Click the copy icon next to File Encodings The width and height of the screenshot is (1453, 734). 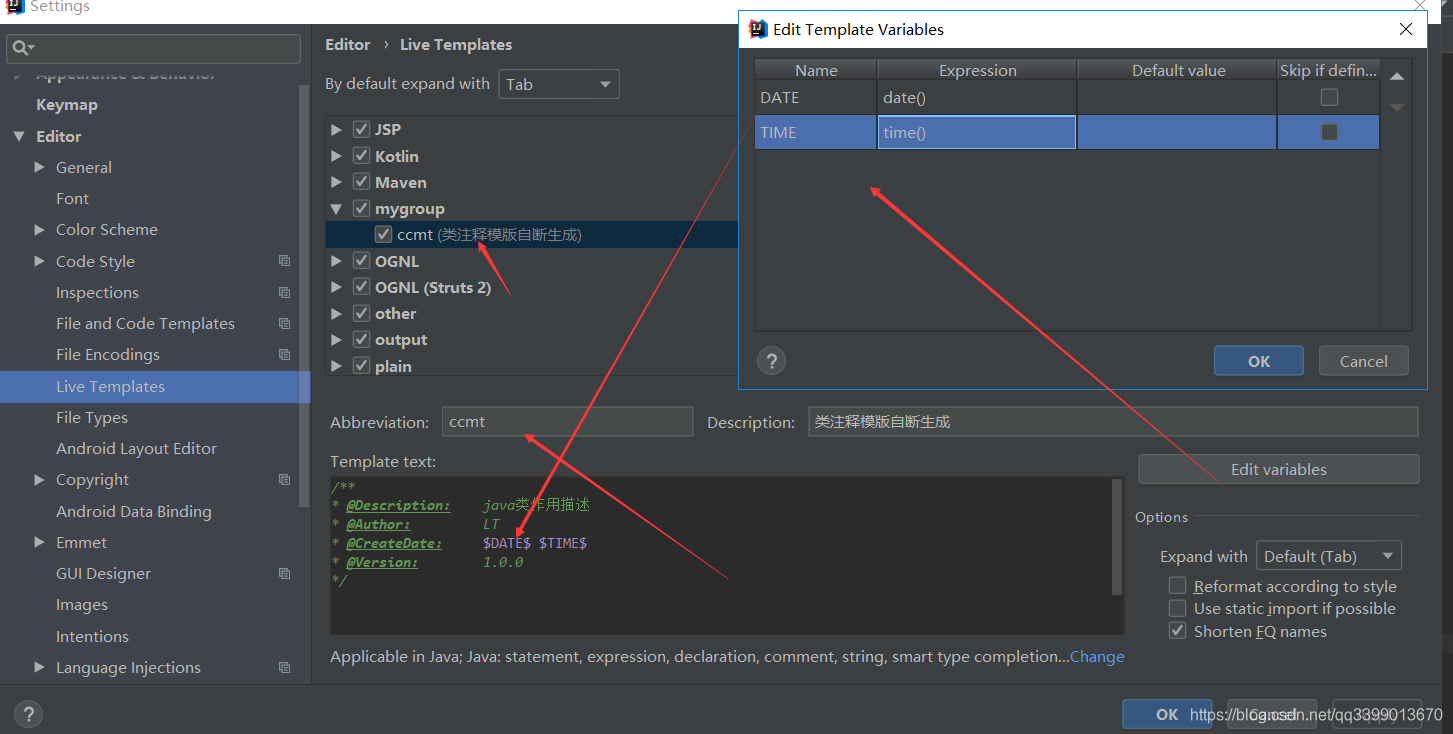click(284, 354)
